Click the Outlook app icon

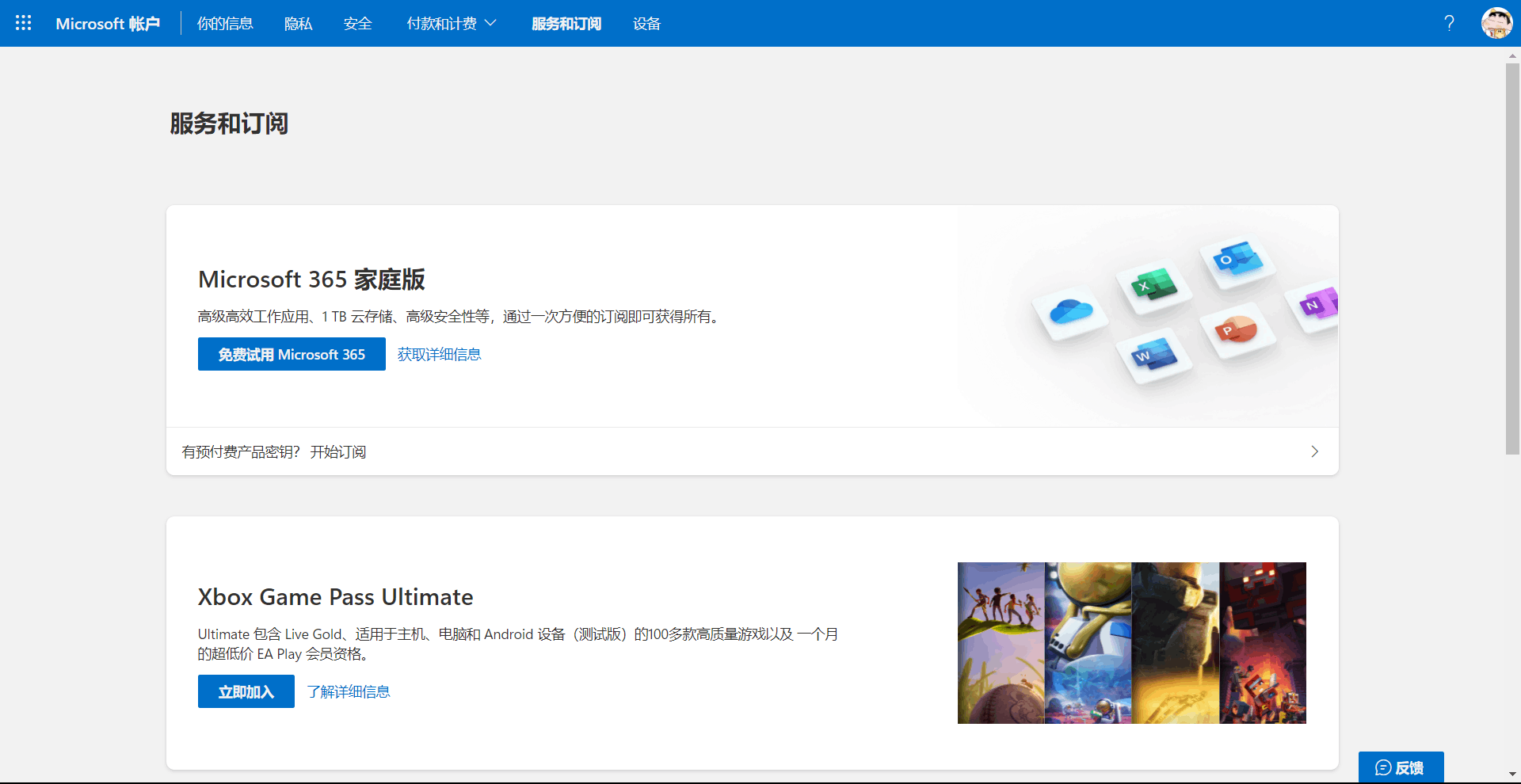[x=1237, y=259]
